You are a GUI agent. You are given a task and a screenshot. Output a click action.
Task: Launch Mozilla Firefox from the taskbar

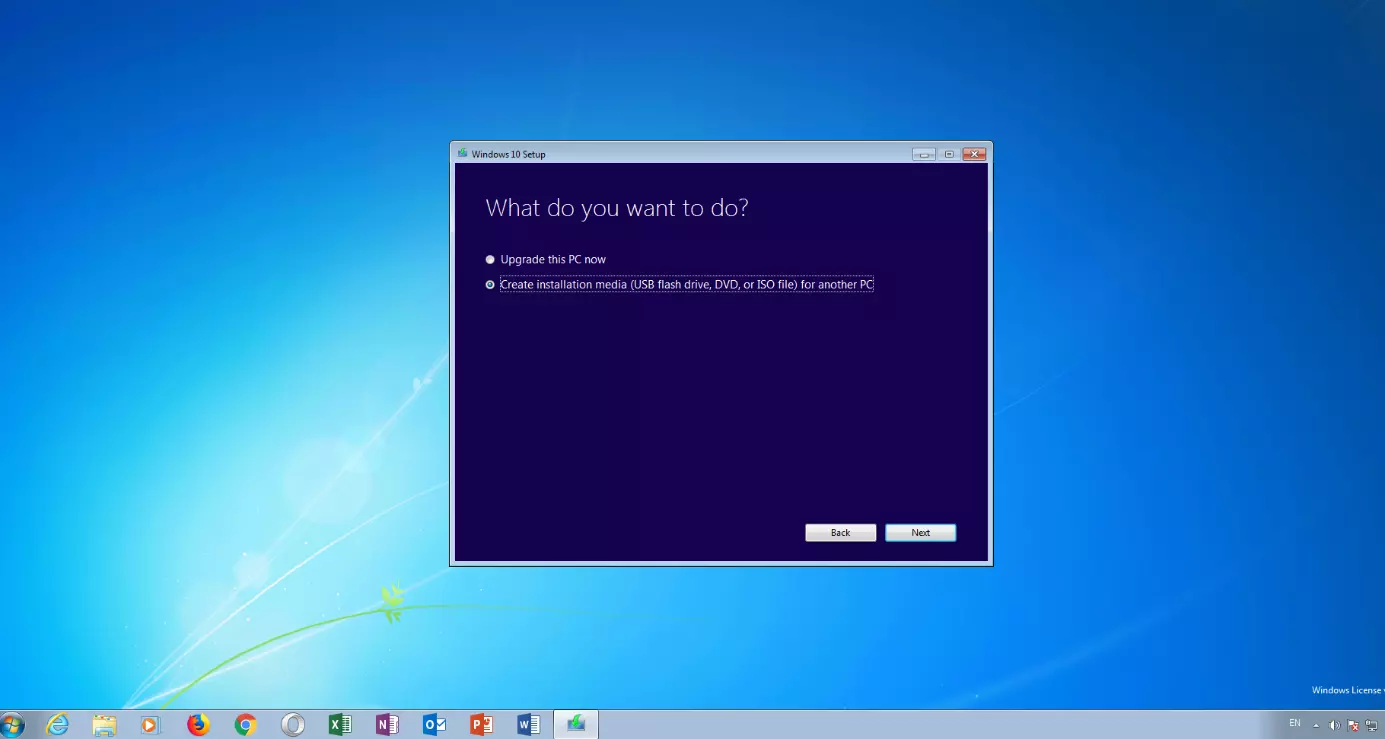click(198, 725)
